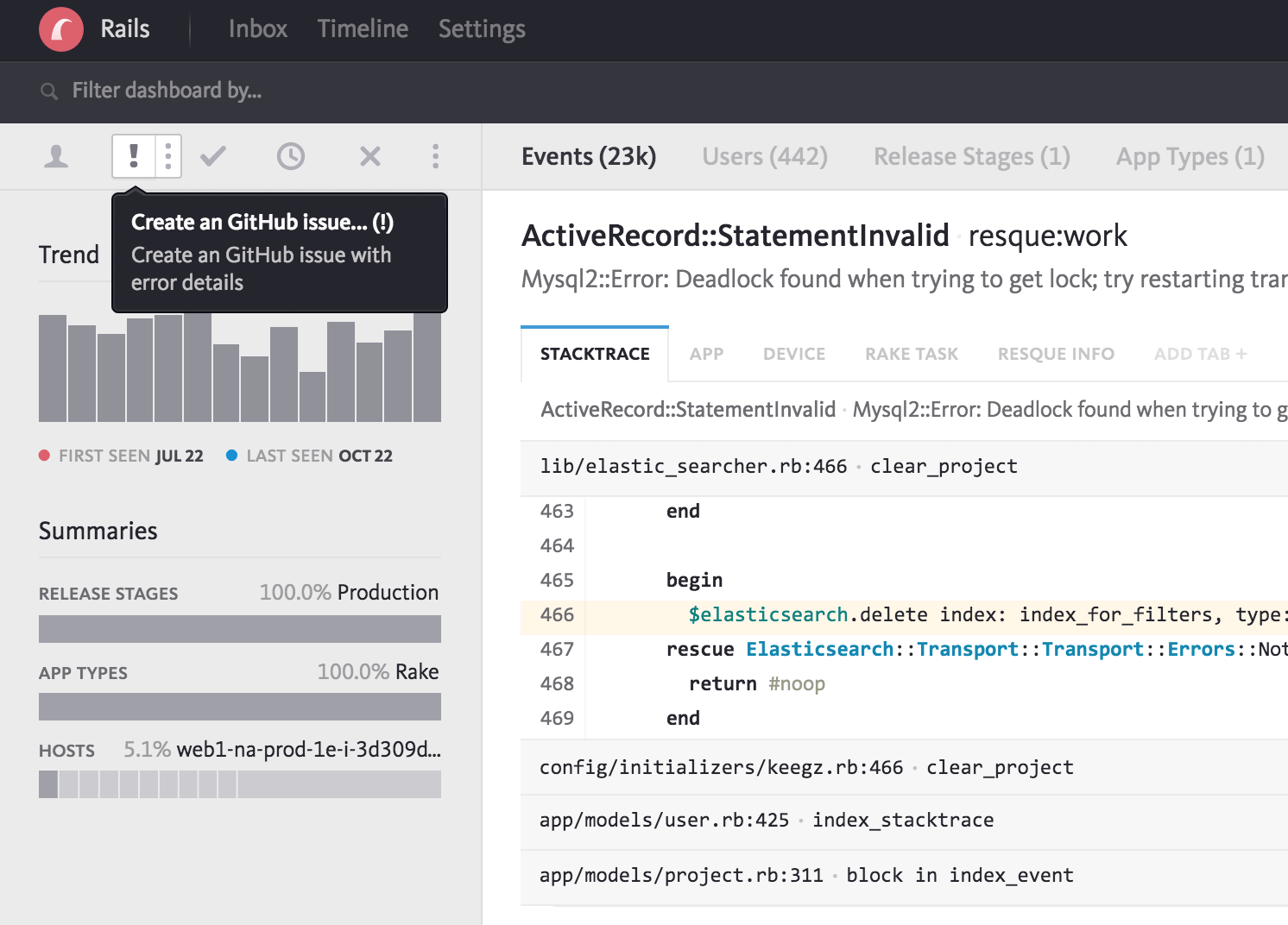Image resolution: width=1288 pixels, height=925 pixels.
Task: Open the Rails project name
Action: coord(125,29)
